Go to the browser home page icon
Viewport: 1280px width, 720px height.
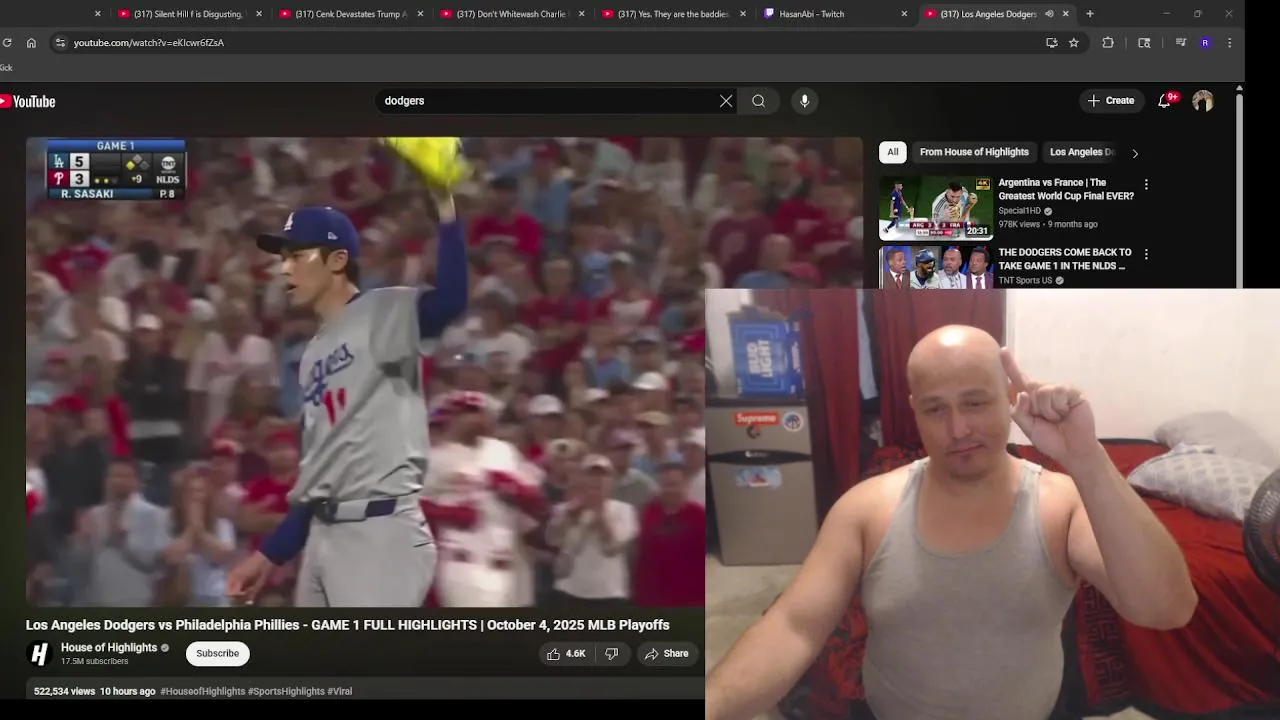click(31, 43)
